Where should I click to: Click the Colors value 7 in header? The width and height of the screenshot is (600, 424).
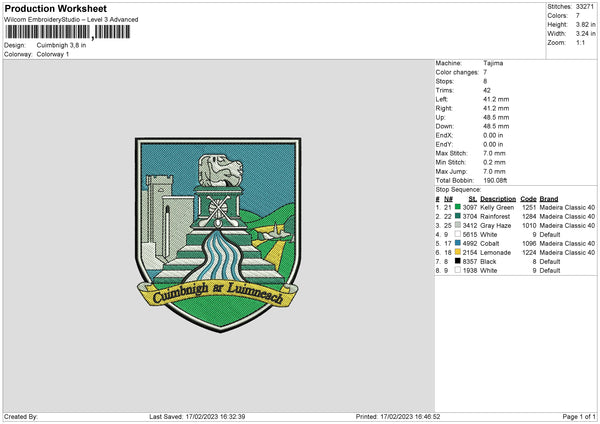pyautogui.click(x=578, y=16)
